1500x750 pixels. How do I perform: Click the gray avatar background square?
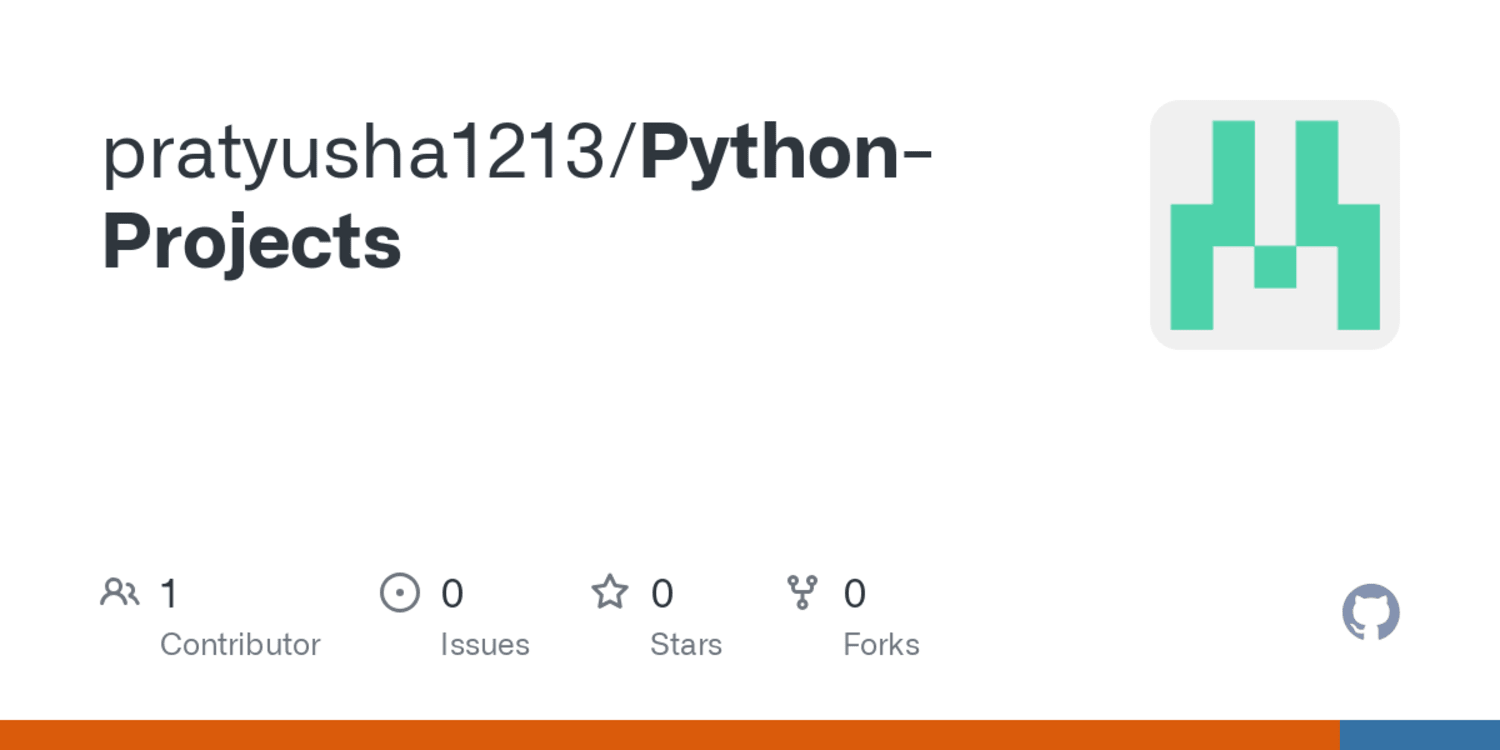coord(1275,225)
